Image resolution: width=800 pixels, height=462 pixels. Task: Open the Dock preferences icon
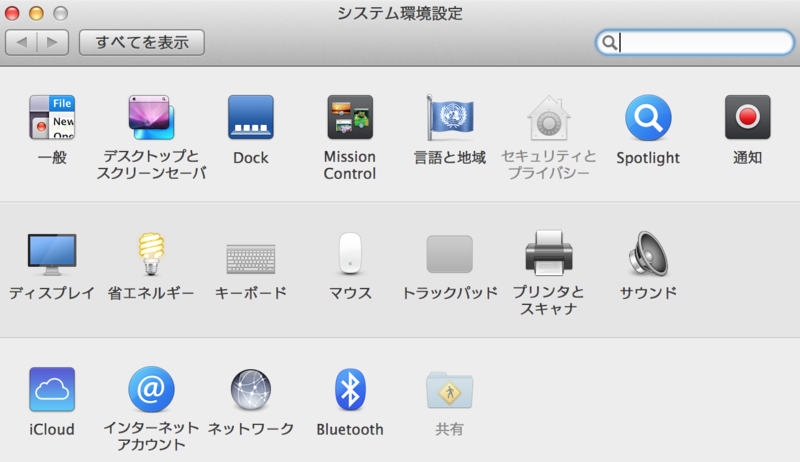251,117
